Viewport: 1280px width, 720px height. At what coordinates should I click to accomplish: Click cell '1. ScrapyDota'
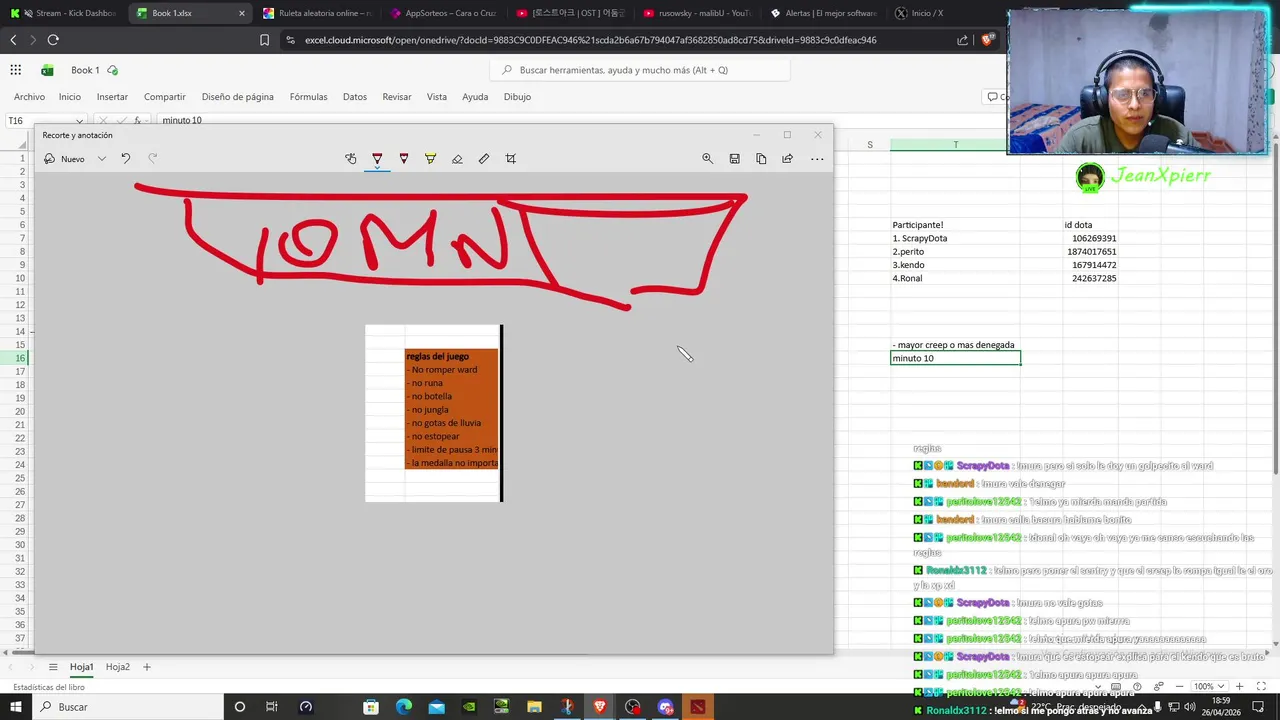click(955, 238)
